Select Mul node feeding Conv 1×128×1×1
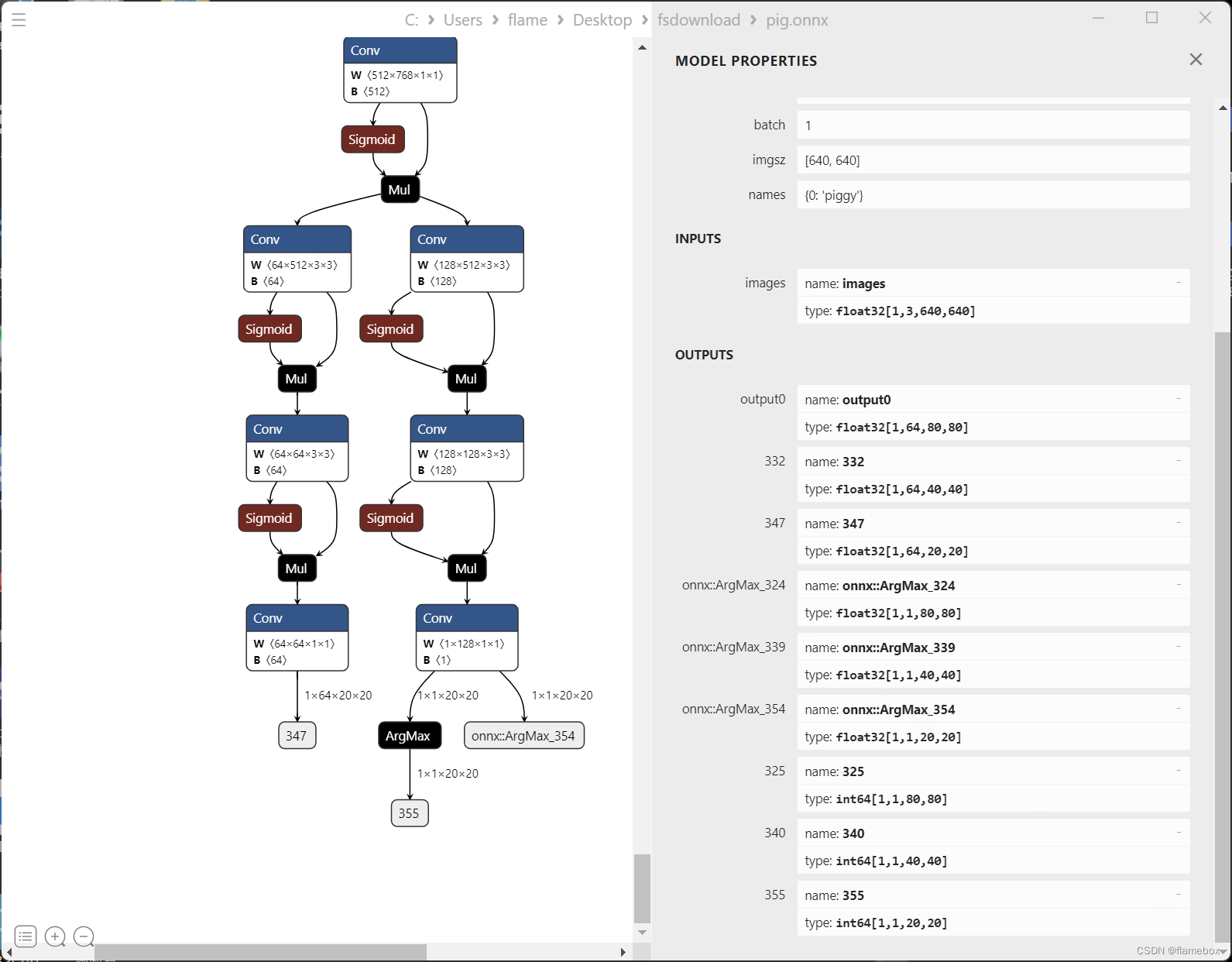Viewport: 1232px width, 962px height. click(467, 569)
